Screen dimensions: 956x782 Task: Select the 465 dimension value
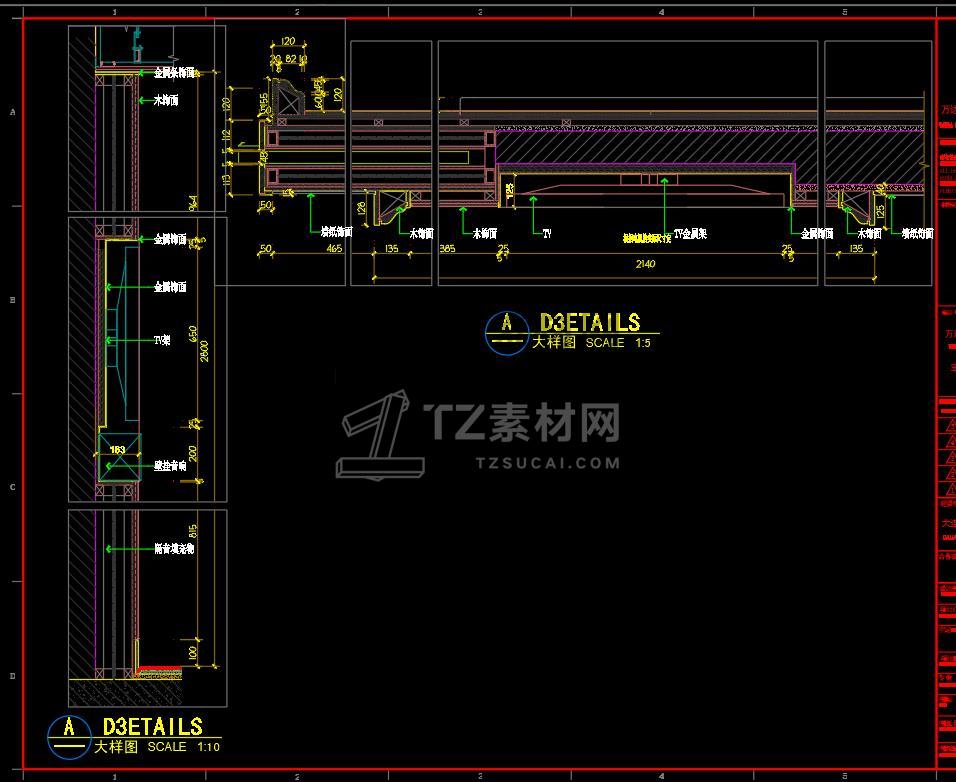click(334, 249)
